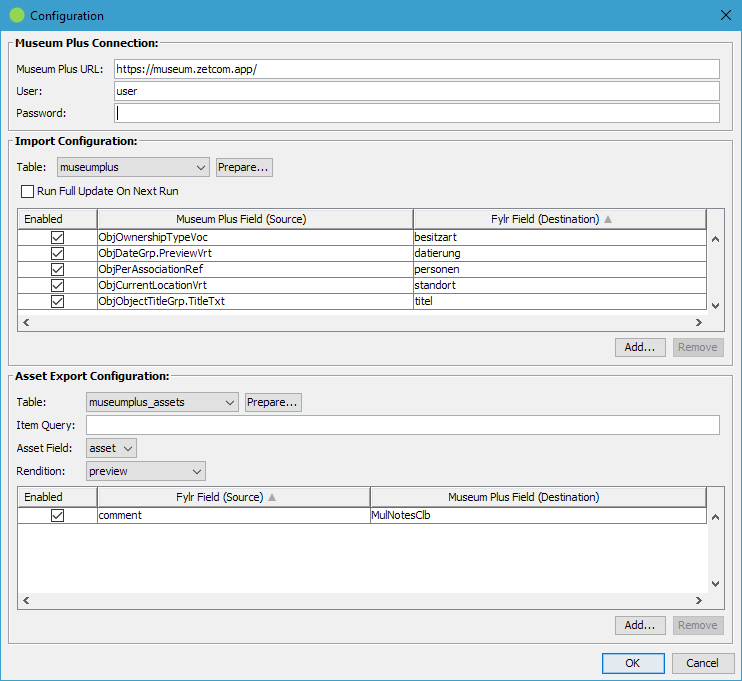Screen dimensions: 742x681
Task: Expand the Rendition preview dropdown
Action: (146, 471)
